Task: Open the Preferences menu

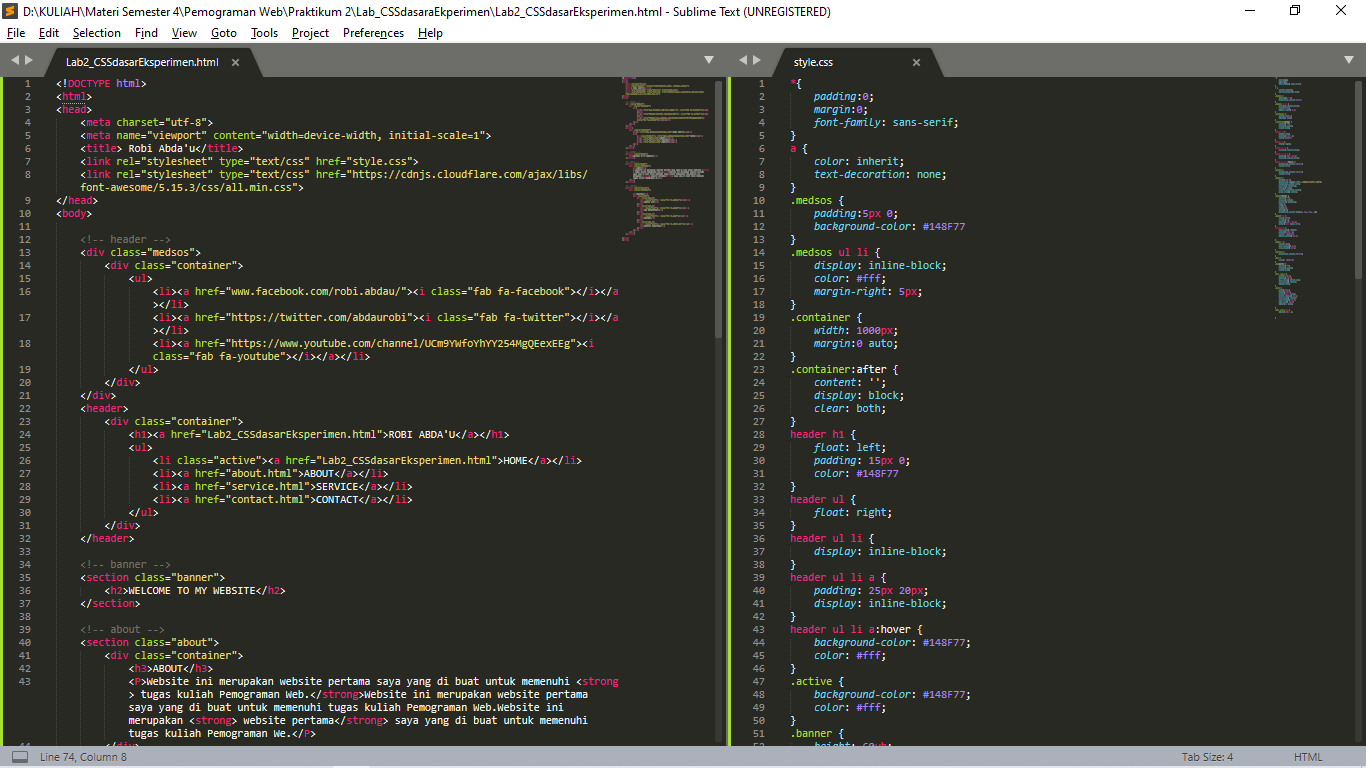Action: 374,33
